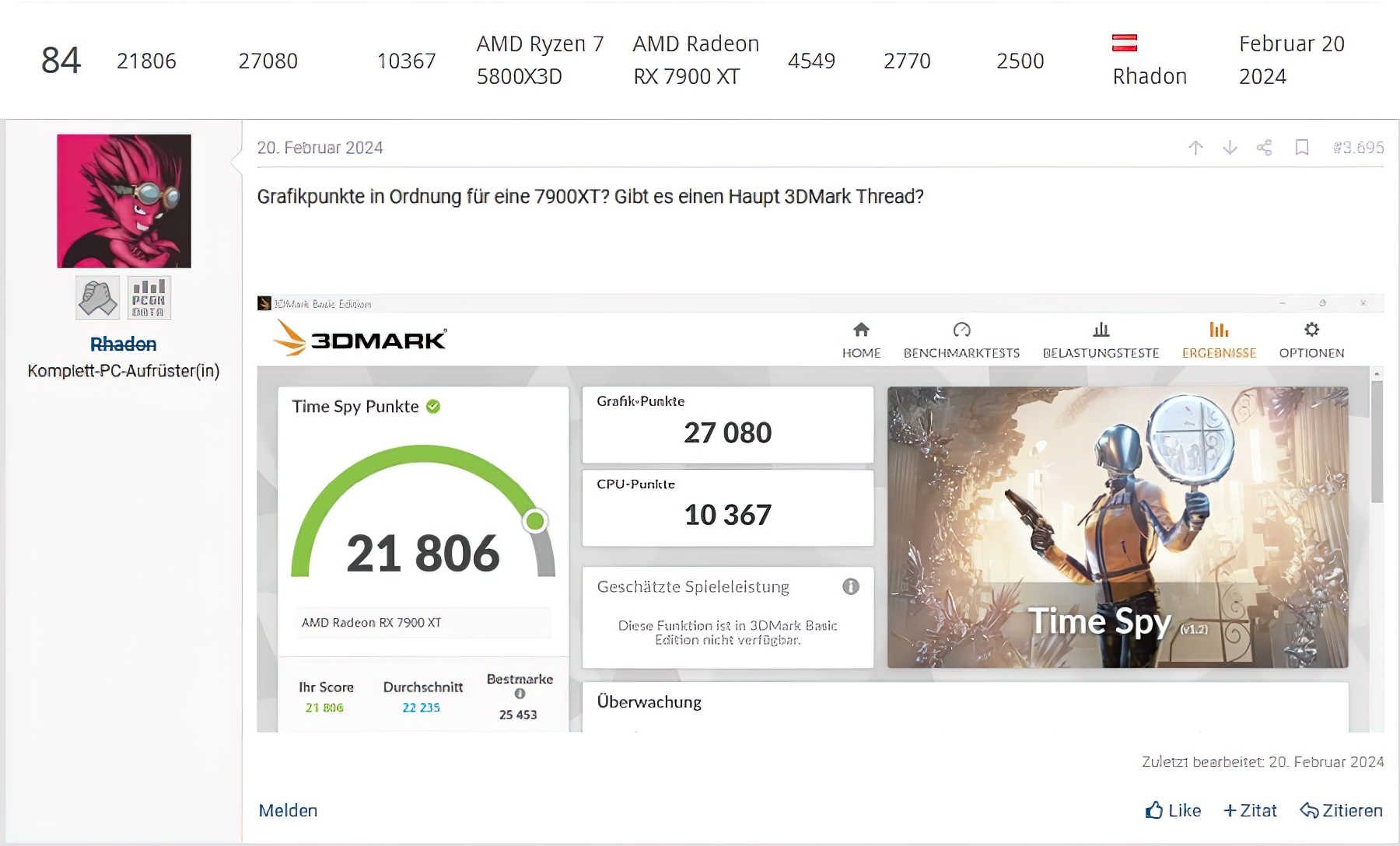
Task: Click the Bestmarke value 25 453
Action: pos(518,715)
